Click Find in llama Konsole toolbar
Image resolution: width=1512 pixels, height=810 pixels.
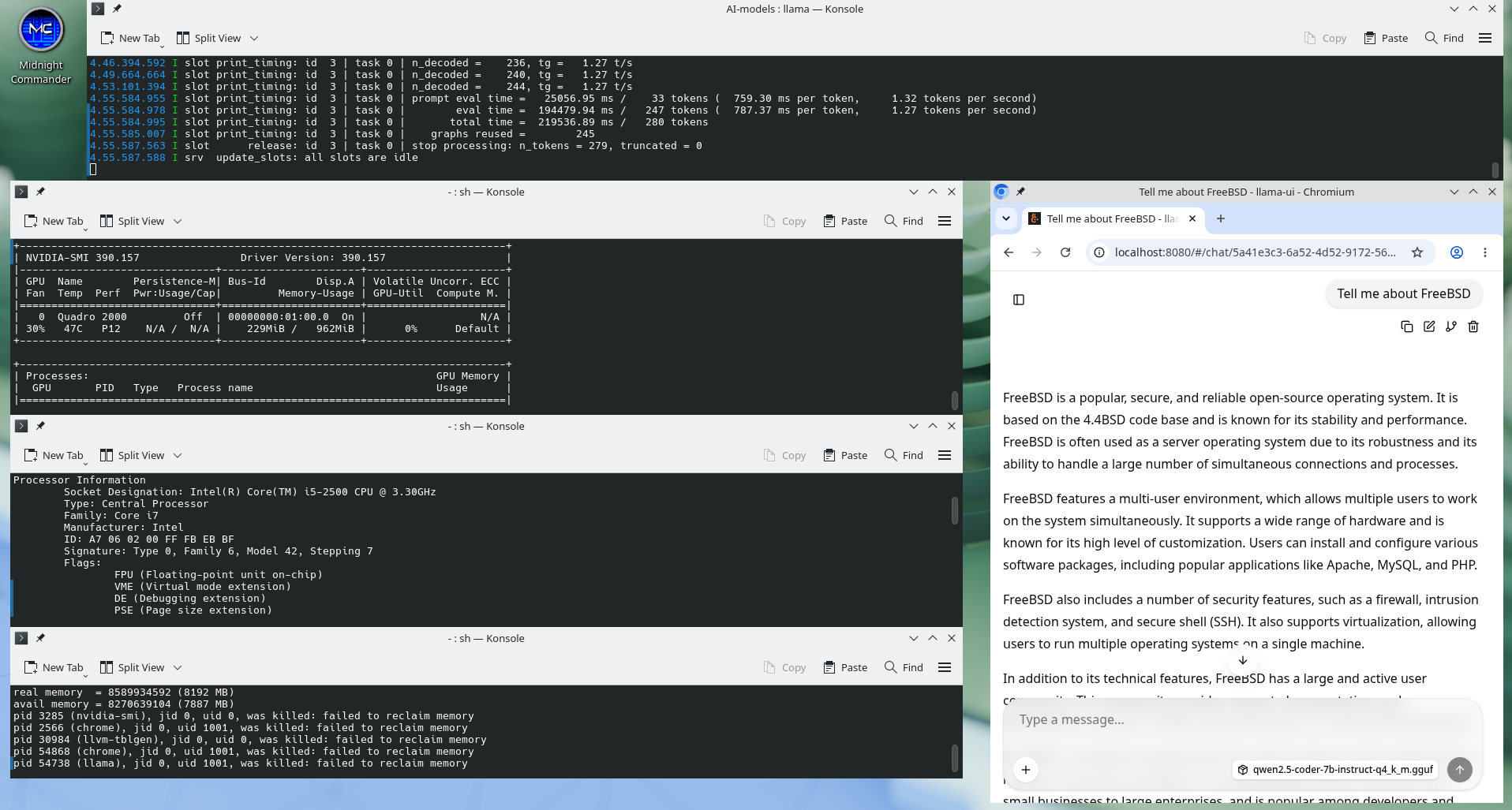point(1444,38)
